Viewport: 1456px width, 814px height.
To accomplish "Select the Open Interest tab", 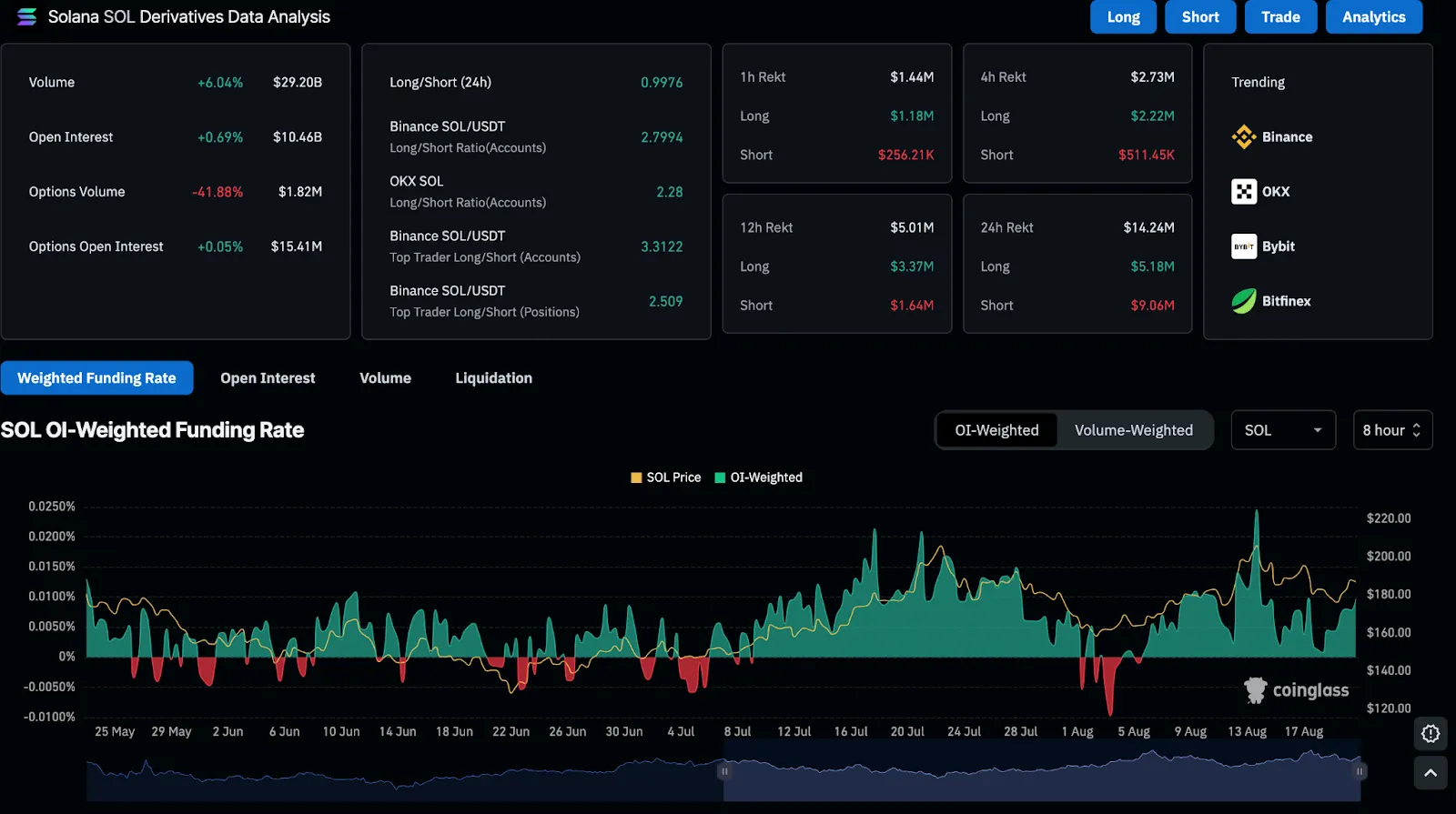I will point(268,378).
